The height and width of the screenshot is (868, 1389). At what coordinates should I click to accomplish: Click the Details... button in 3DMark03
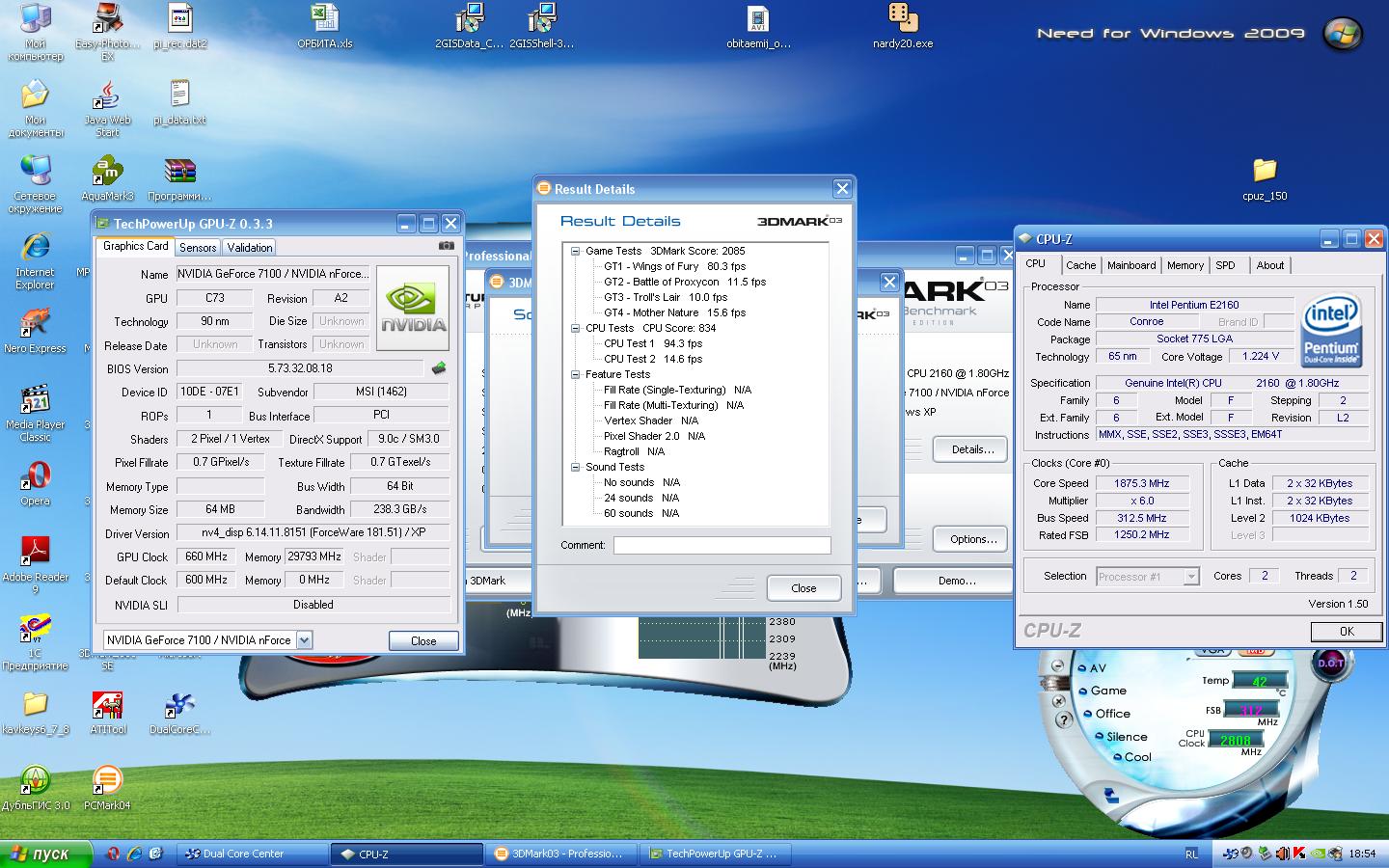tap(972, 449)
